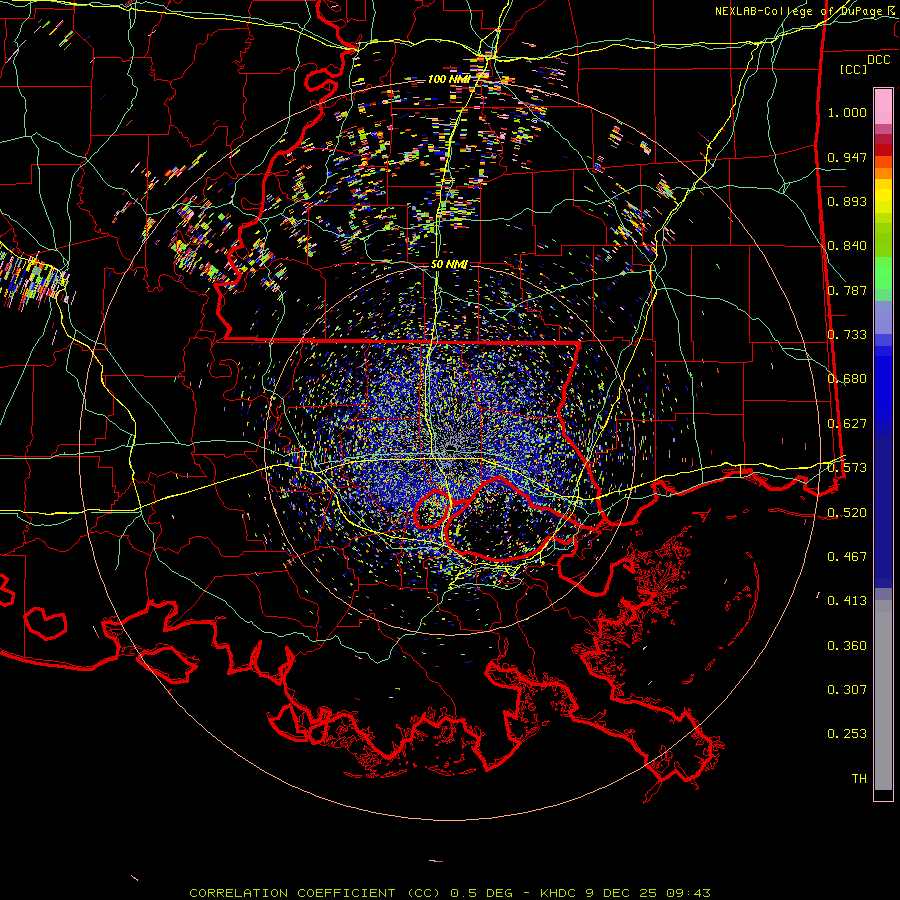
Task: Click the 50 NMI range ring label
Action: point(449,265)
